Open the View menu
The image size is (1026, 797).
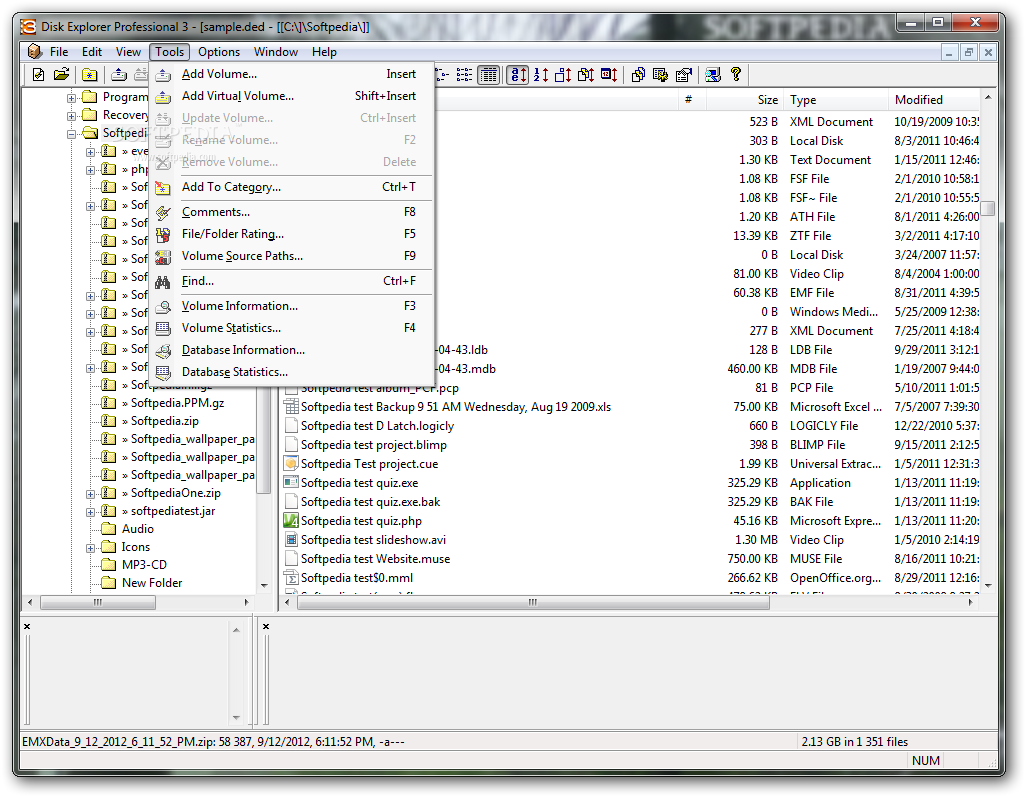click(128, 52)
